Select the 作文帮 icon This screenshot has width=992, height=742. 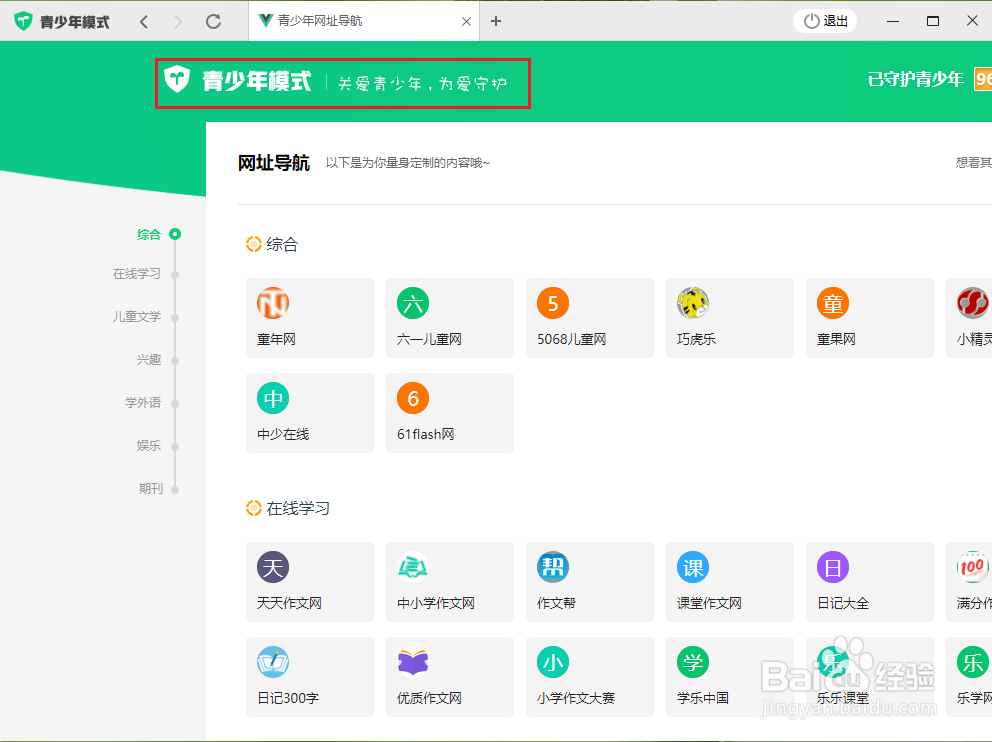click(589, 582)
